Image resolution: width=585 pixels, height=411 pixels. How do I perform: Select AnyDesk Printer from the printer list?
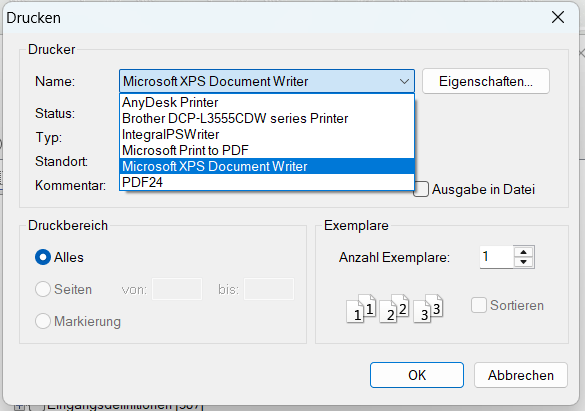coord(267,102)
